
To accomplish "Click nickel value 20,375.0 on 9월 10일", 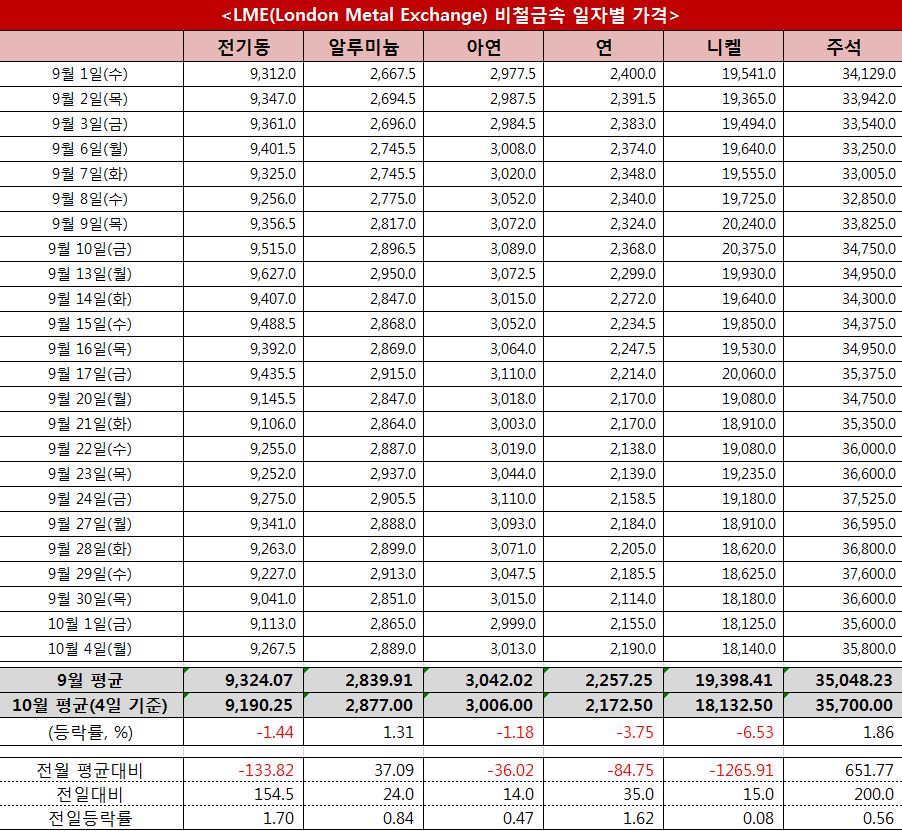I will point(749,249).
